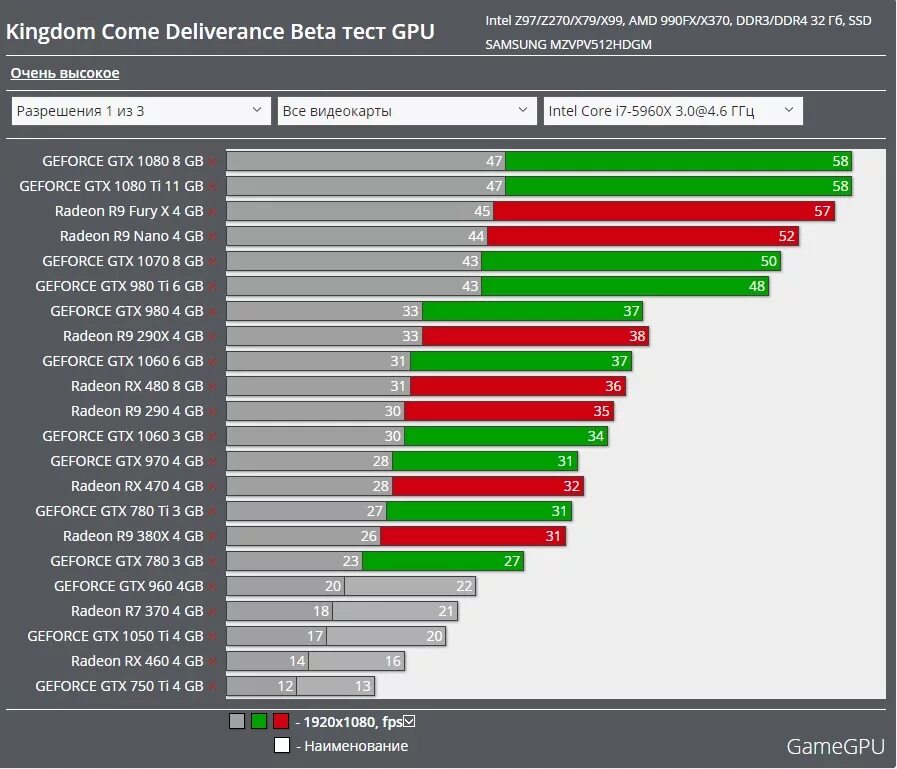Click the red X beside Radeon R9 Fury X
The width and height of the screenshot is (897, 769).
(x=213, y=212)
